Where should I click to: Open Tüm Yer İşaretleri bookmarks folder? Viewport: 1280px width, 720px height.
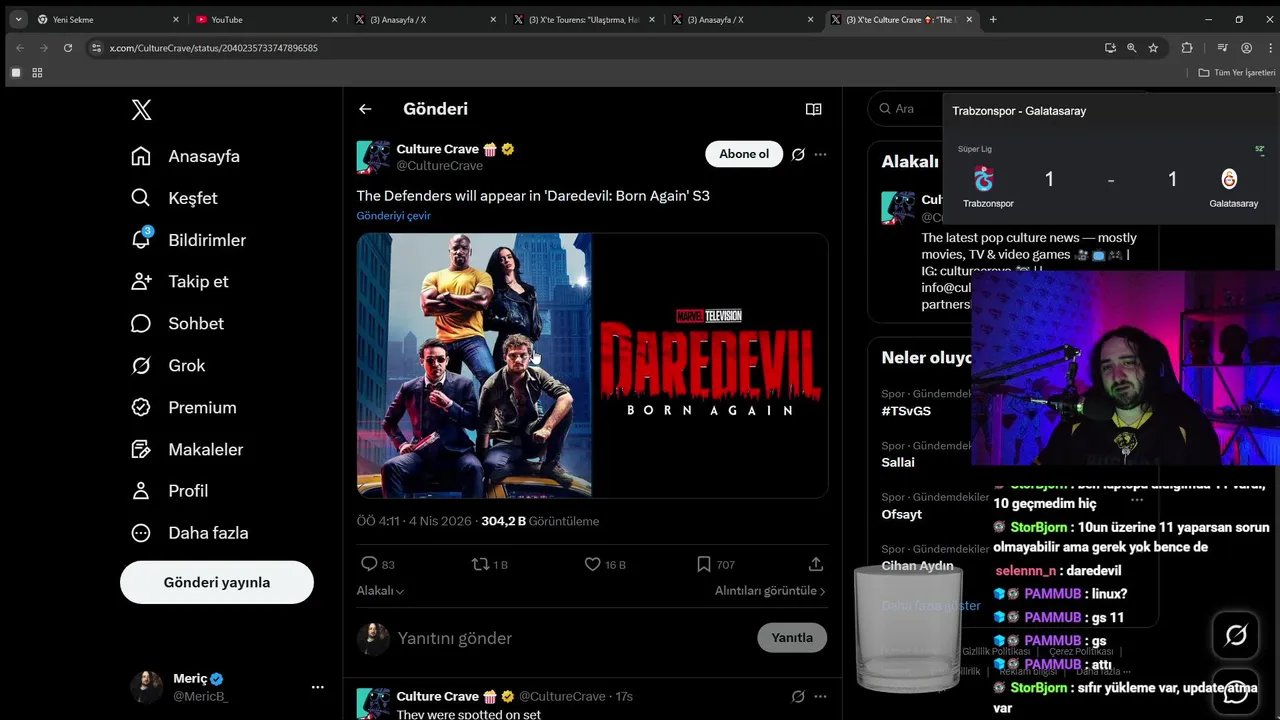(x=1237, y=73)
